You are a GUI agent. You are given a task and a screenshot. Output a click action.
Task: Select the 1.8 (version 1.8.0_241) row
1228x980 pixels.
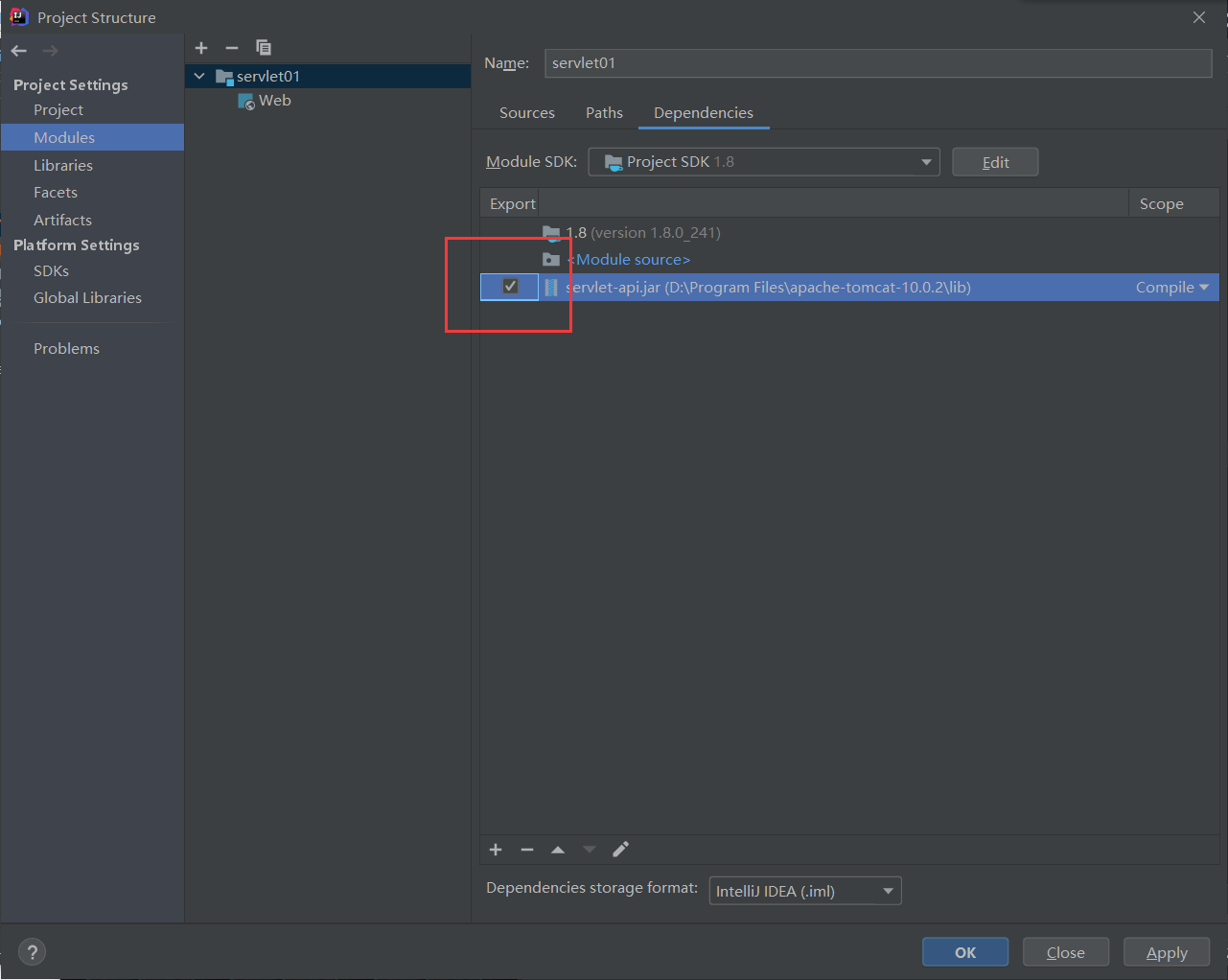(849, 233)
